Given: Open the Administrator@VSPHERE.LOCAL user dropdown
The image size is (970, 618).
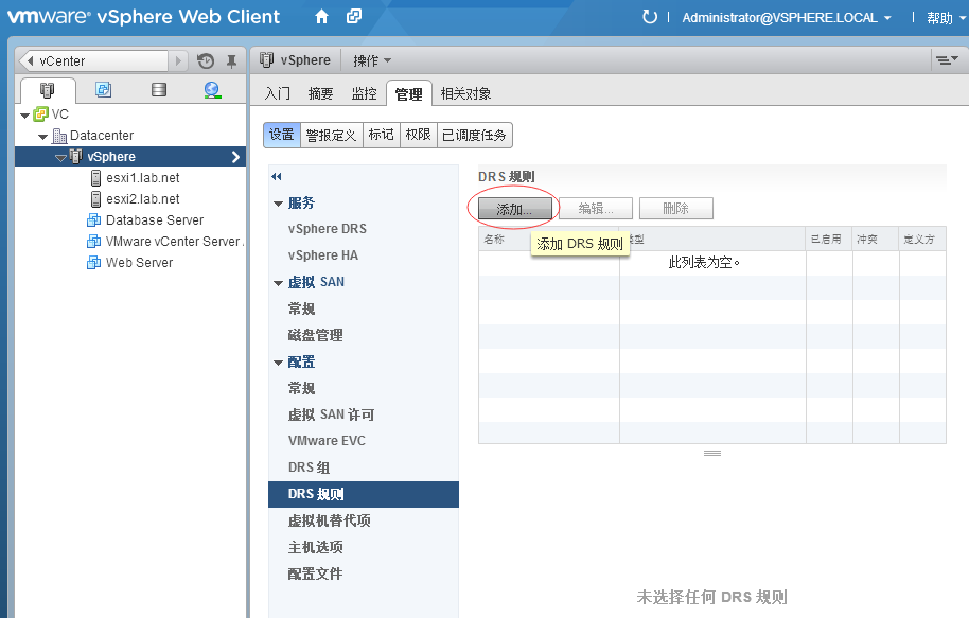Looking at the screenshot, I should [787, 18].
